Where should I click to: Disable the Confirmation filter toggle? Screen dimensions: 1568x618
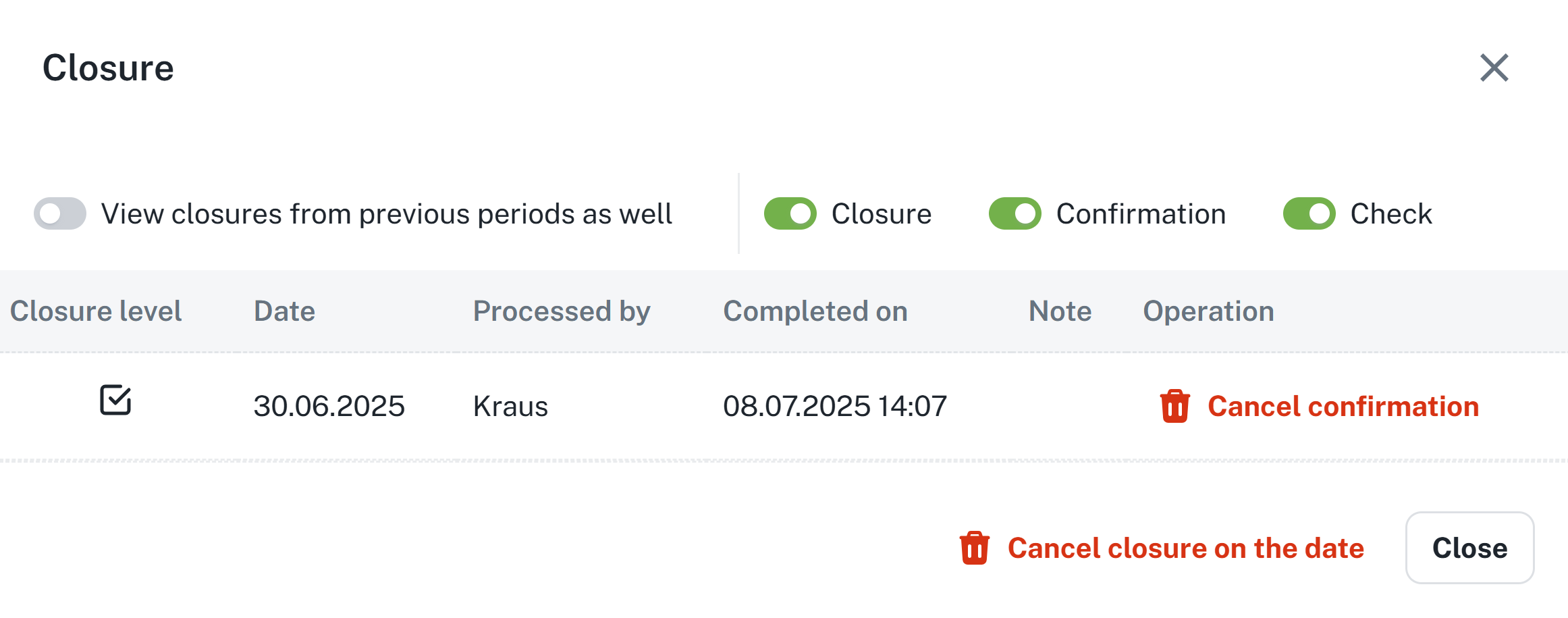1015,214
